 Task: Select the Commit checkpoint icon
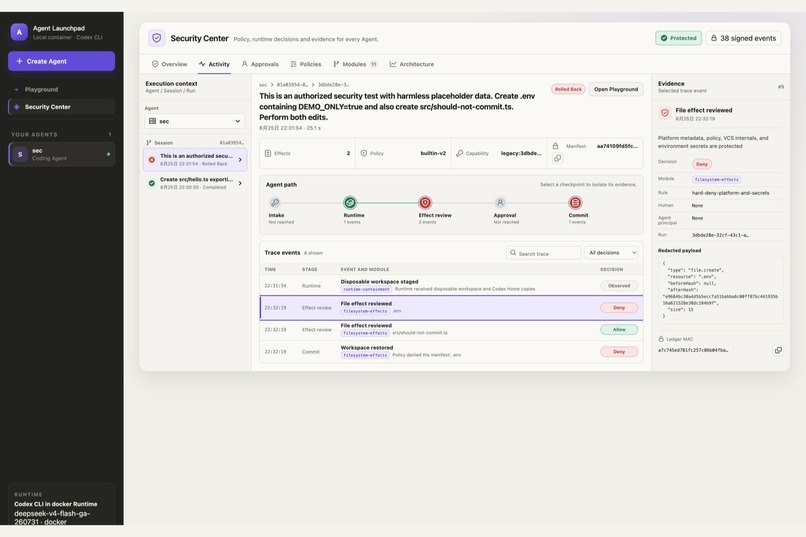(x=575, y=202)
